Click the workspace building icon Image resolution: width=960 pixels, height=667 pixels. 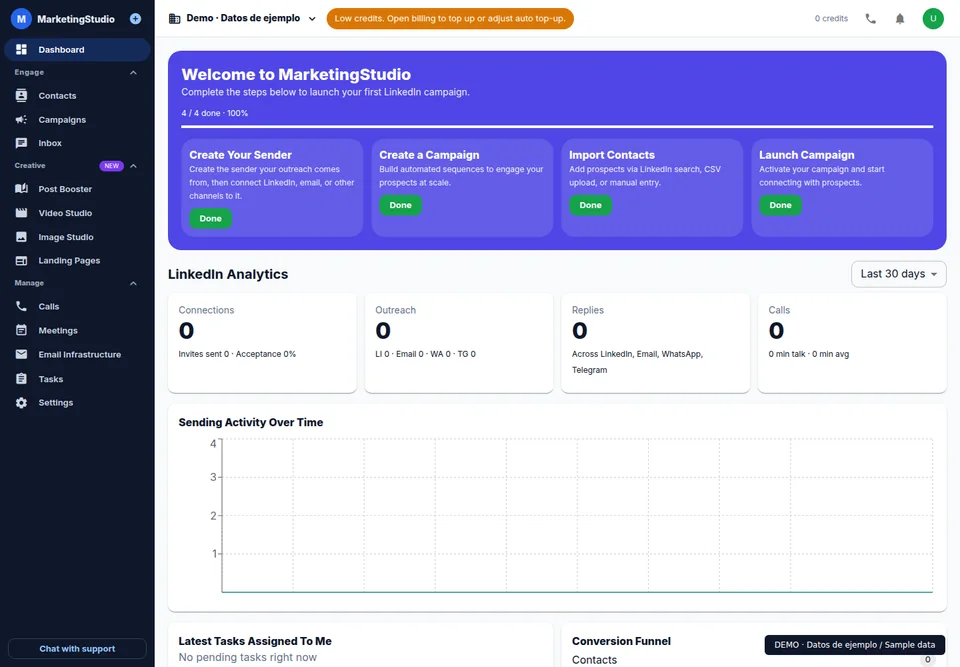pyautogui.click(x=174, y=18)
